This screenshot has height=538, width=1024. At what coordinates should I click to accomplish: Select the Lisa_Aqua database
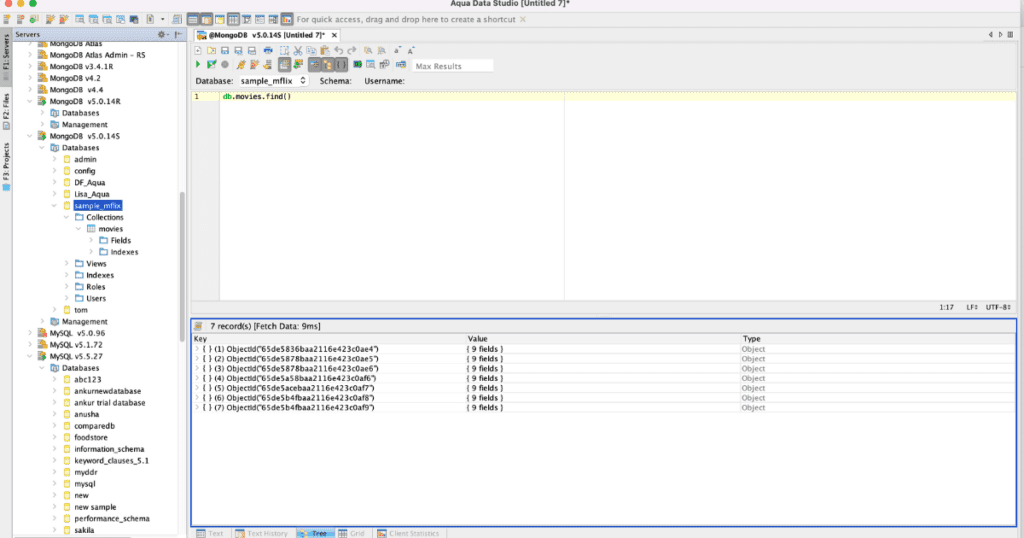click(x=91, y=194)
